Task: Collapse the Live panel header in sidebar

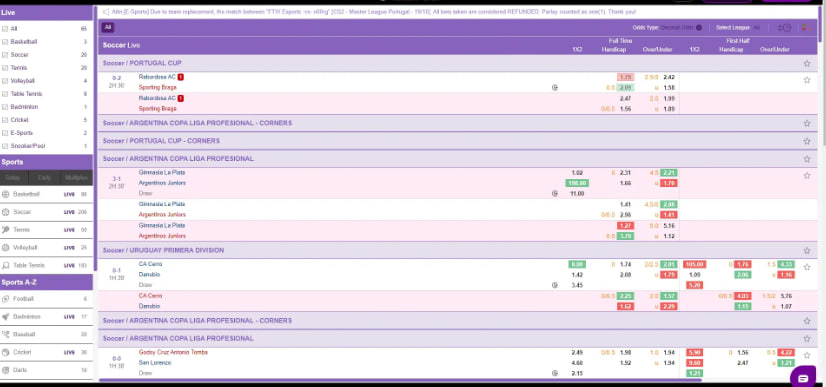Action: pos(46,13)
